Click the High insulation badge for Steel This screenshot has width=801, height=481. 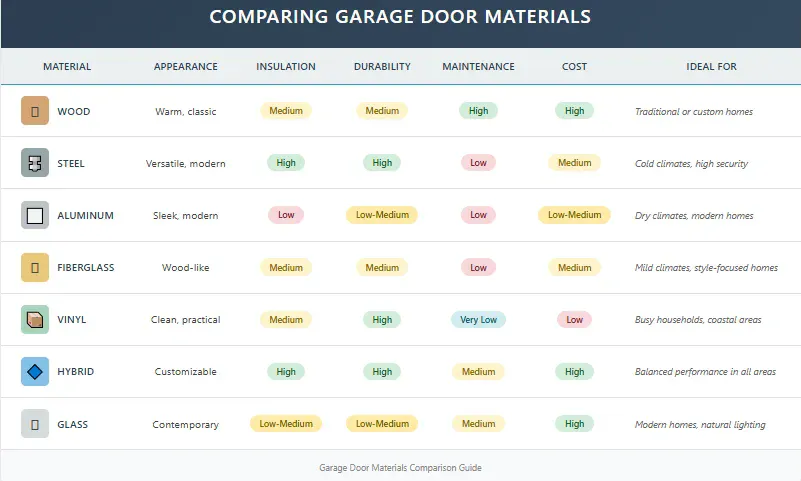pyautogui.click(x=286, y=163)
